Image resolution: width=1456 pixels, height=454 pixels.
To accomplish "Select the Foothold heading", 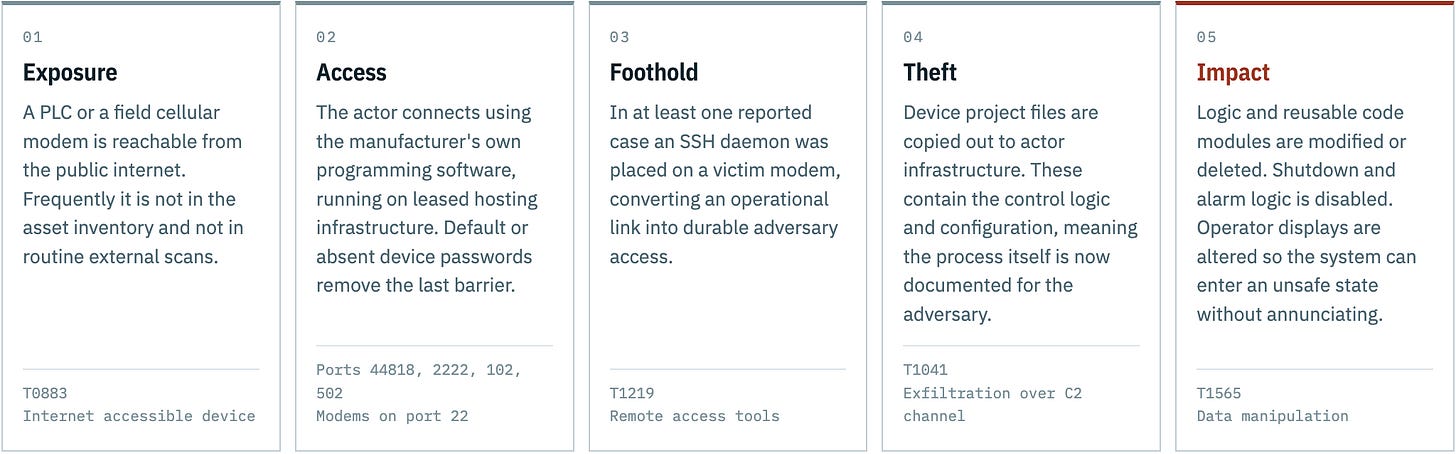I will (x=654, y=73).
